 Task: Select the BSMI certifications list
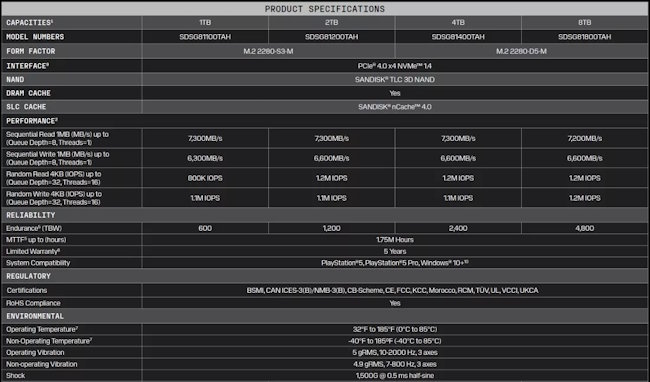pos(392,290)
